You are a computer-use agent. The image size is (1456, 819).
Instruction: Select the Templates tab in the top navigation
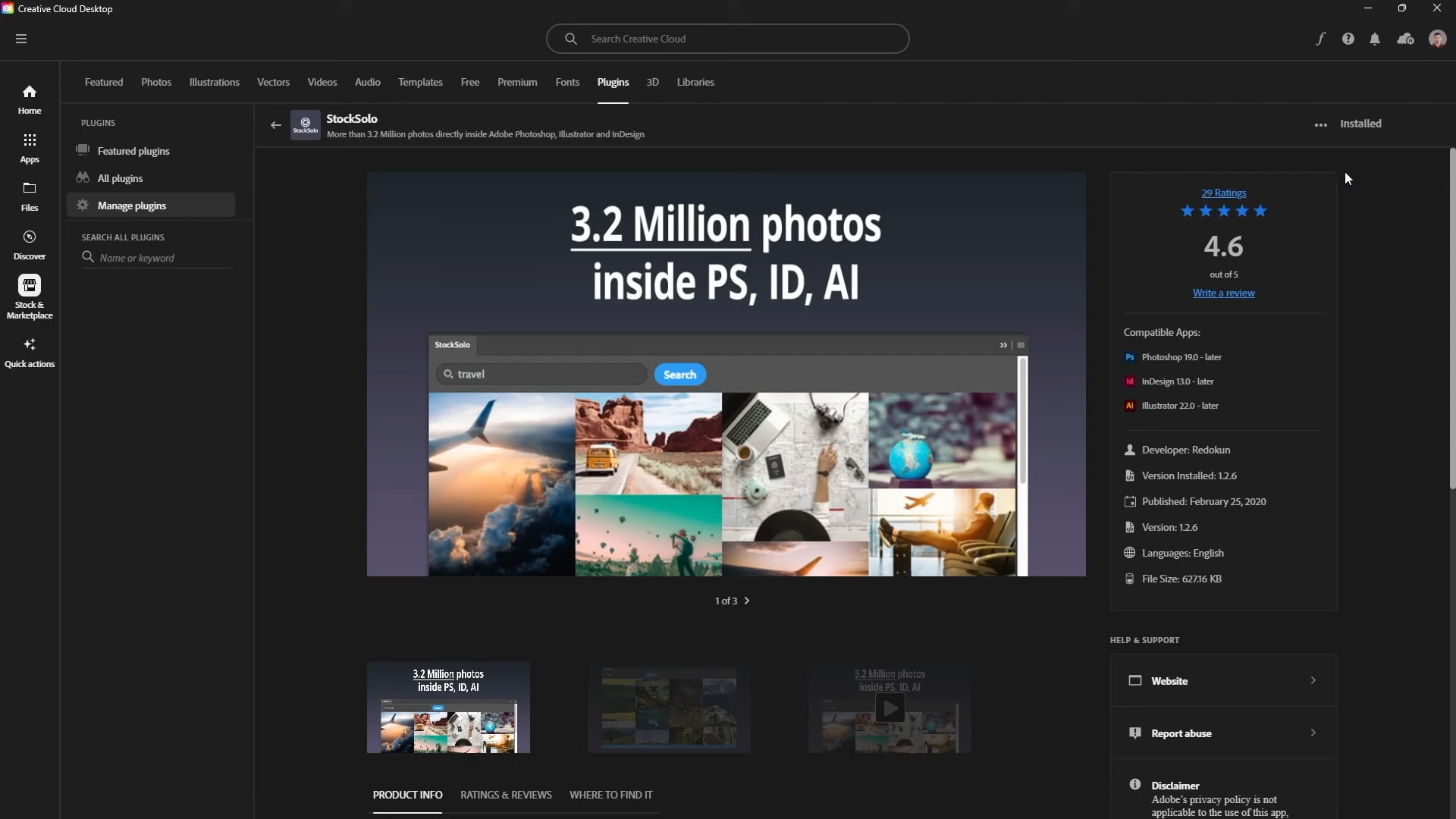(x=420, y=82)
